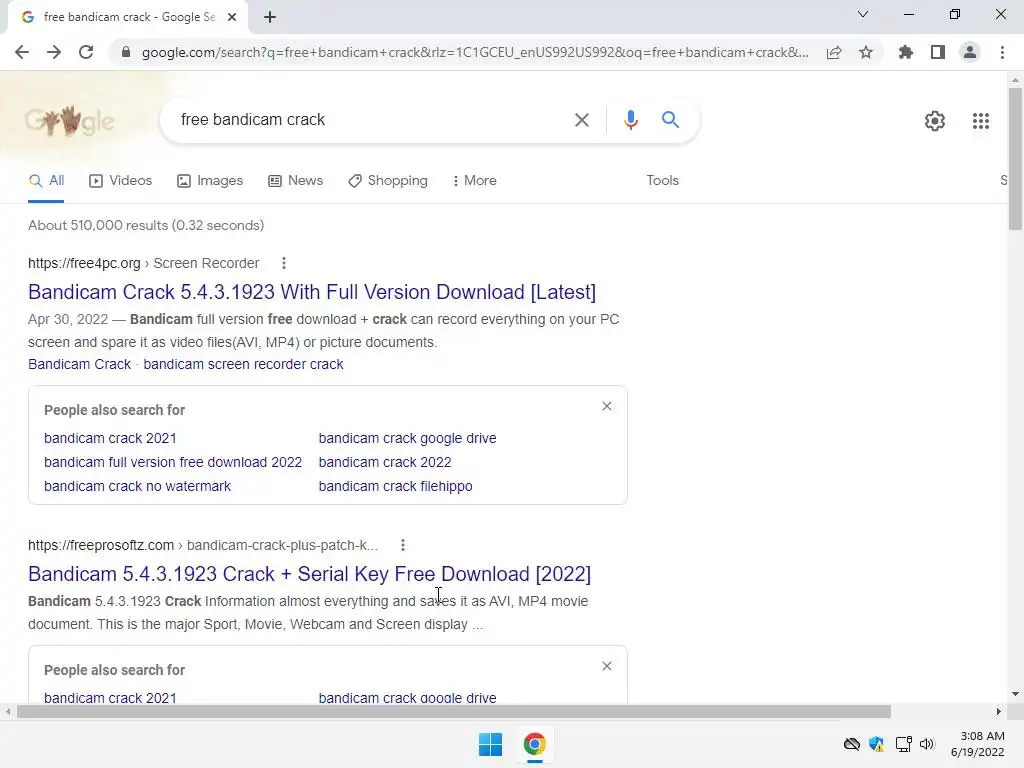This screenshot has width=1024, height=768.
Task: Open a new browser tab
Action: pyautogui.click(x=270, y=17)
